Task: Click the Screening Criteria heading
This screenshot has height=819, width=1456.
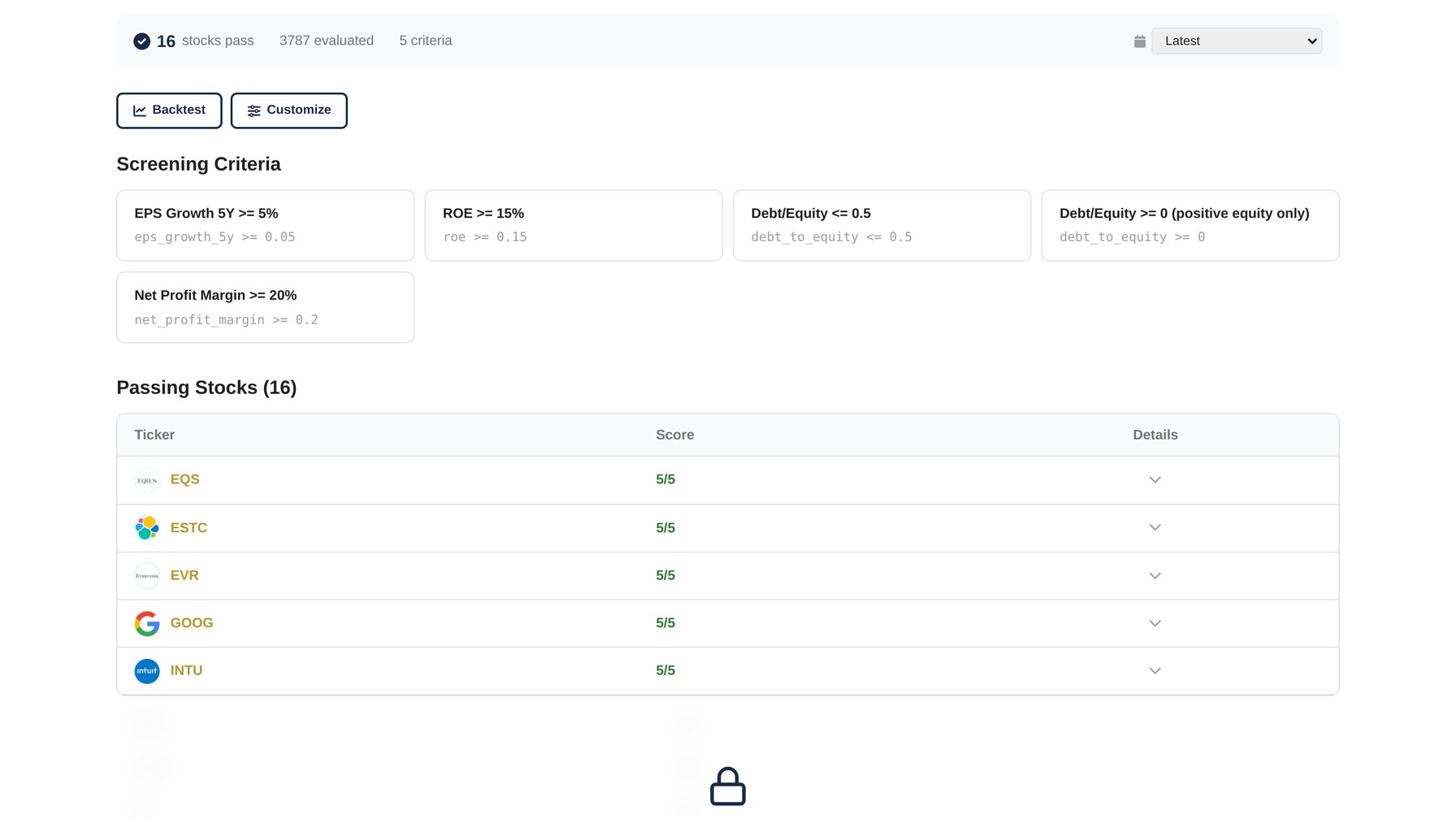Action: [198, 164]
